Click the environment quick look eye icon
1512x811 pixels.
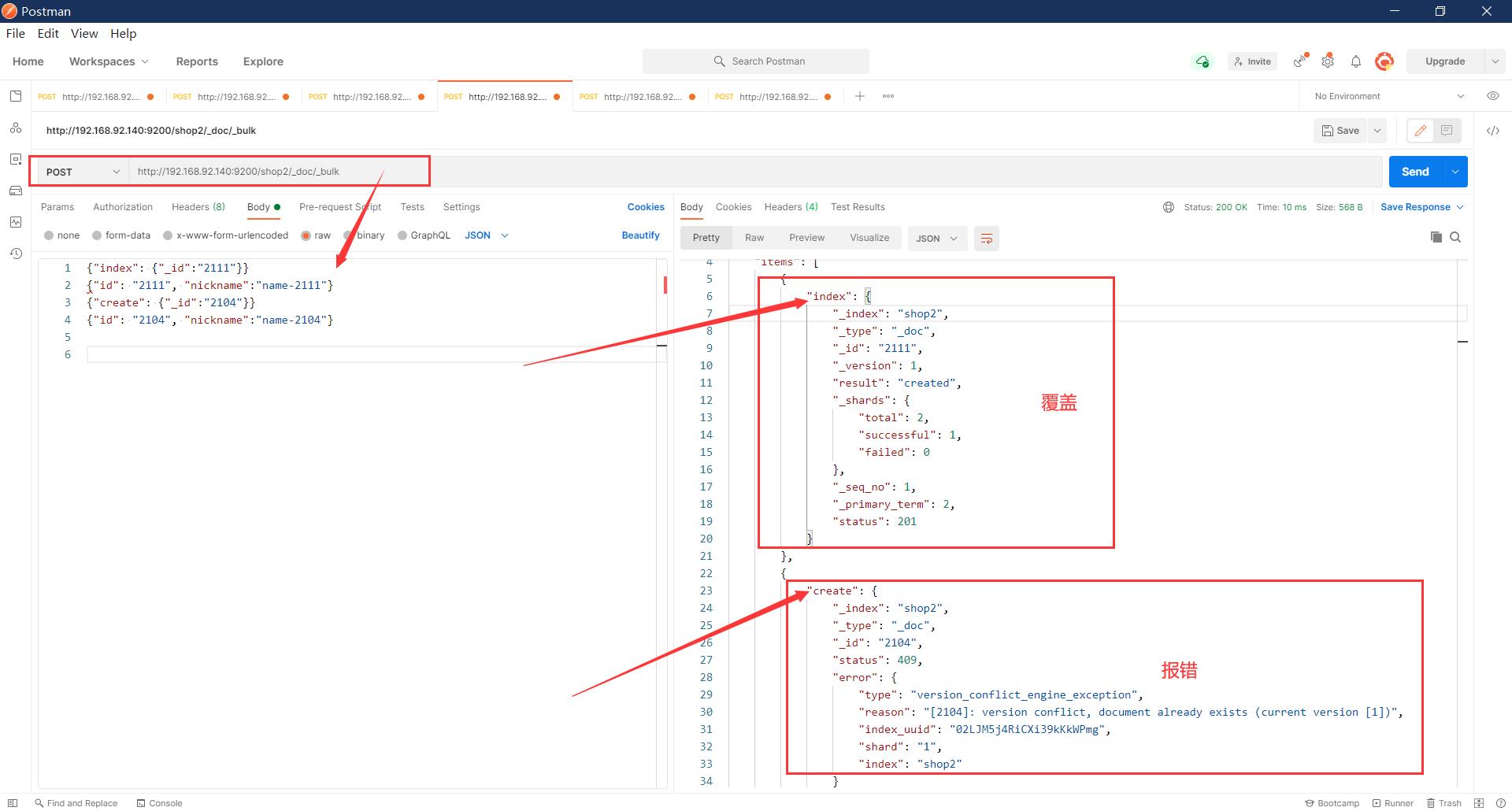tap(1493, 96)
